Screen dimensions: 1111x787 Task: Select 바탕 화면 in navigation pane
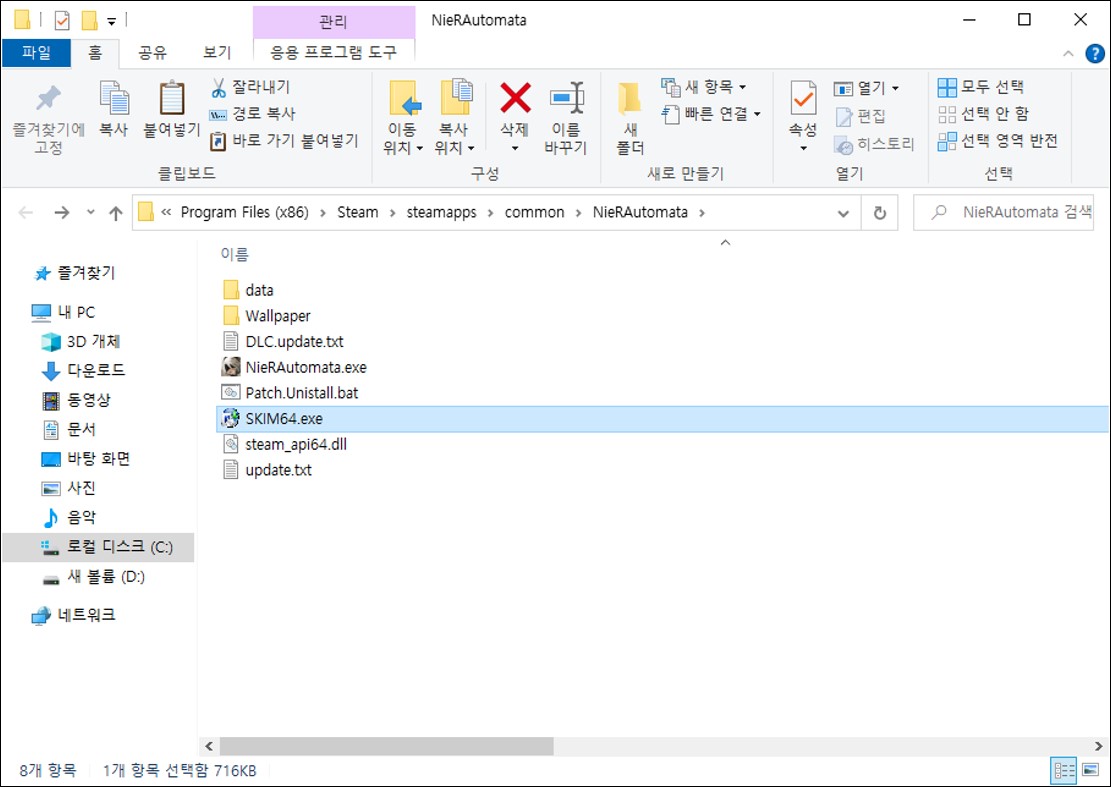[86, 459]
